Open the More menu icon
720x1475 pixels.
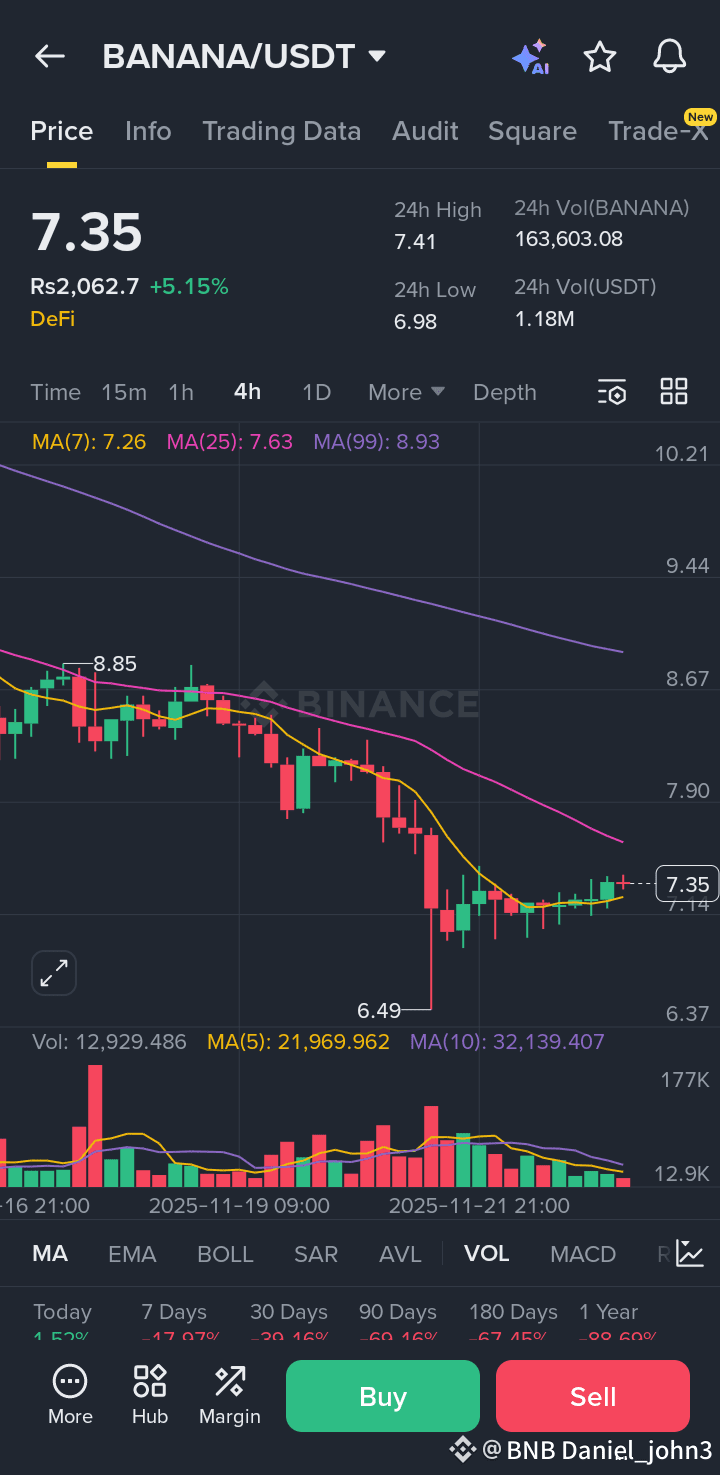pyautogui.click(x=70, y=1396)
